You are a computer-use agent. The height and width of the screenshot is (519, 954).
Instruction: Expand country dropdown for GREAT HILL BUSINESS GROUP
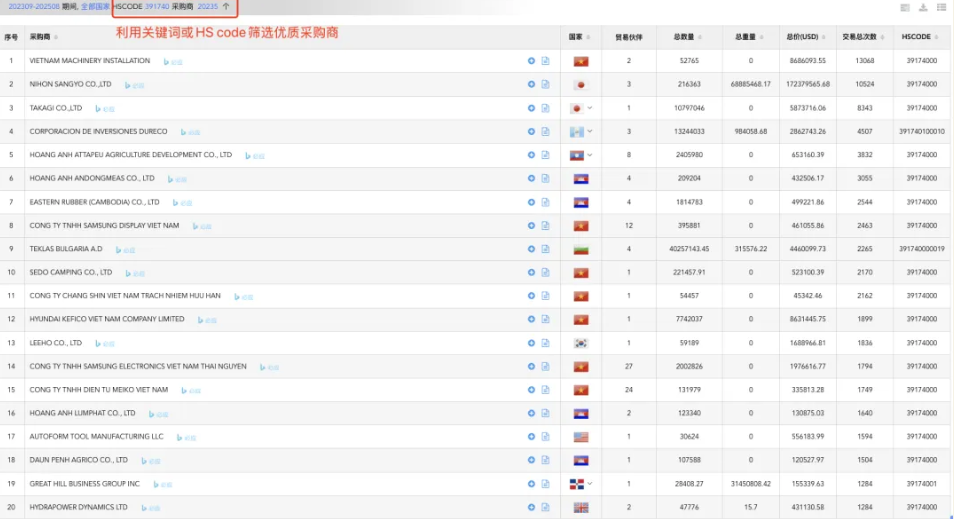pos(590,483)
